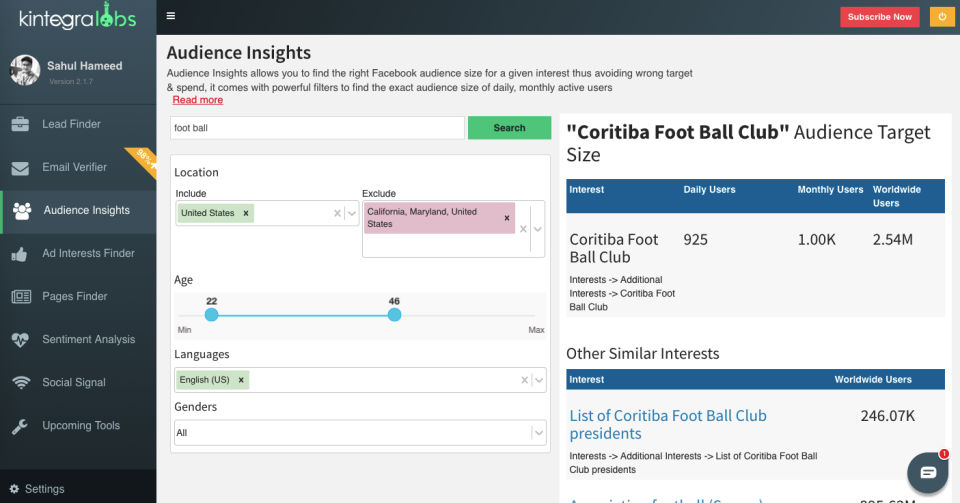Open the Read more link
This screenshot has height=503, width=960.
[197, 100]
